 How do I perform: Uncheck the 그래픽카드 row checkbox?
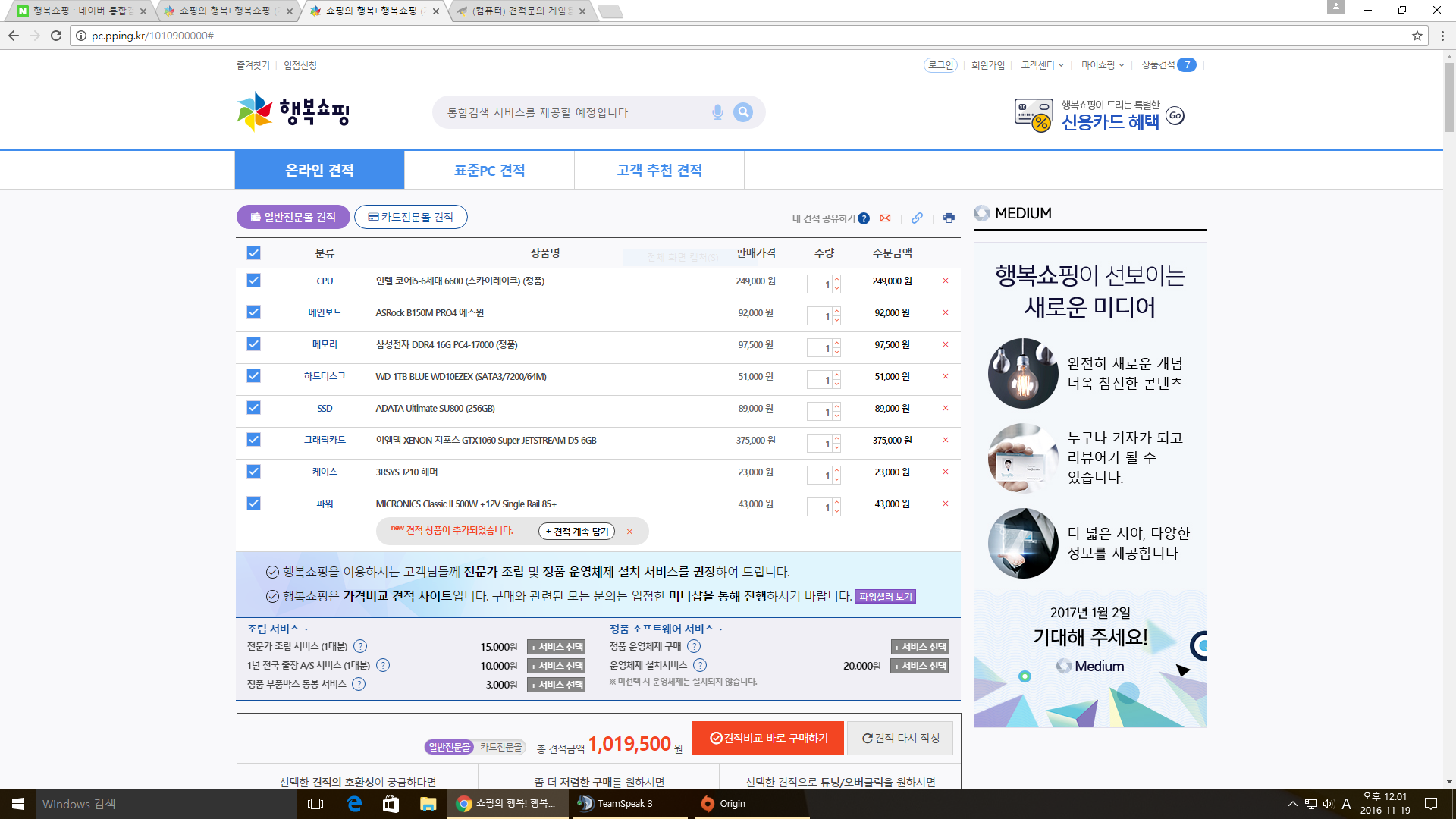pos(253,440)
